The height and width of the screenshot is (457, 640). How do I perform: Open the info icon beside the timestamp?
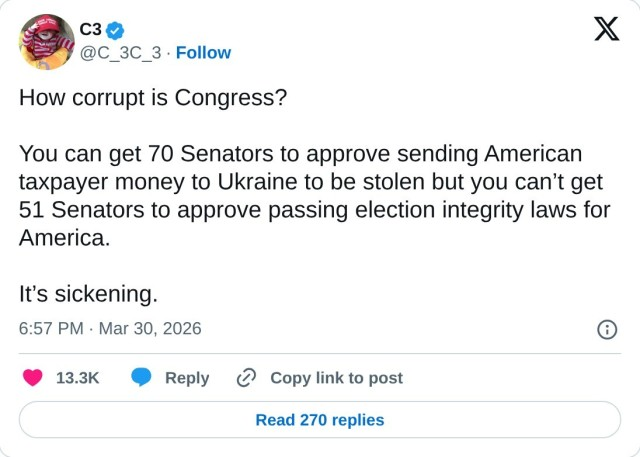[606, 329]
